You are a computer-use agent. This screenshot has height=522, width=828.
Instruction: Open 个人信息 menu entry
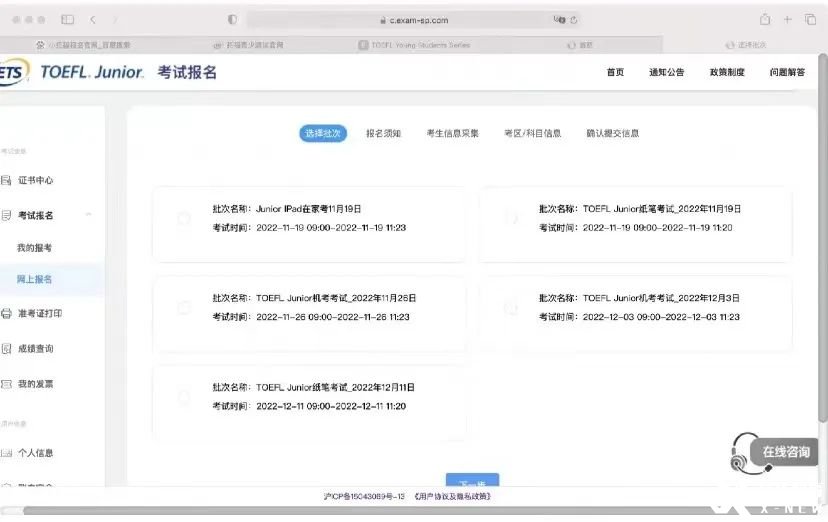tap(35, 453)
